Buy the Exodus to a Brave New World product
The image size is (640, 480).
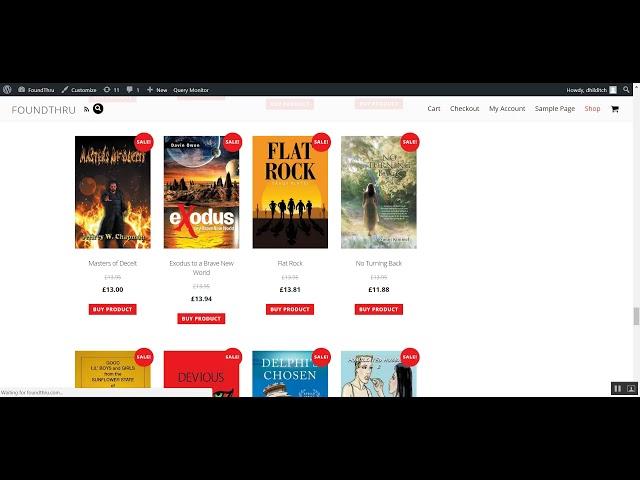coord(201,318)
